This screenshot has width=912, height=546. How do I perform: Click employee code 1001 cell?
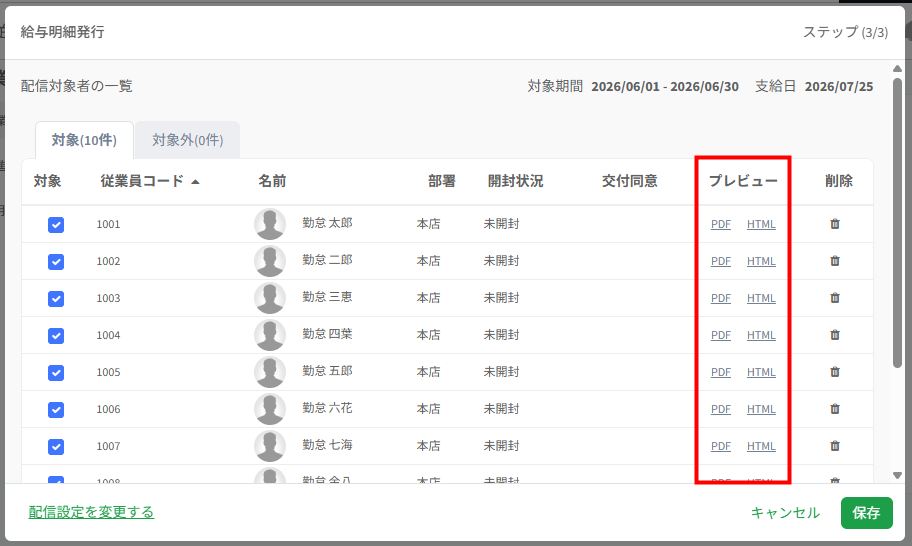[108, 224]
